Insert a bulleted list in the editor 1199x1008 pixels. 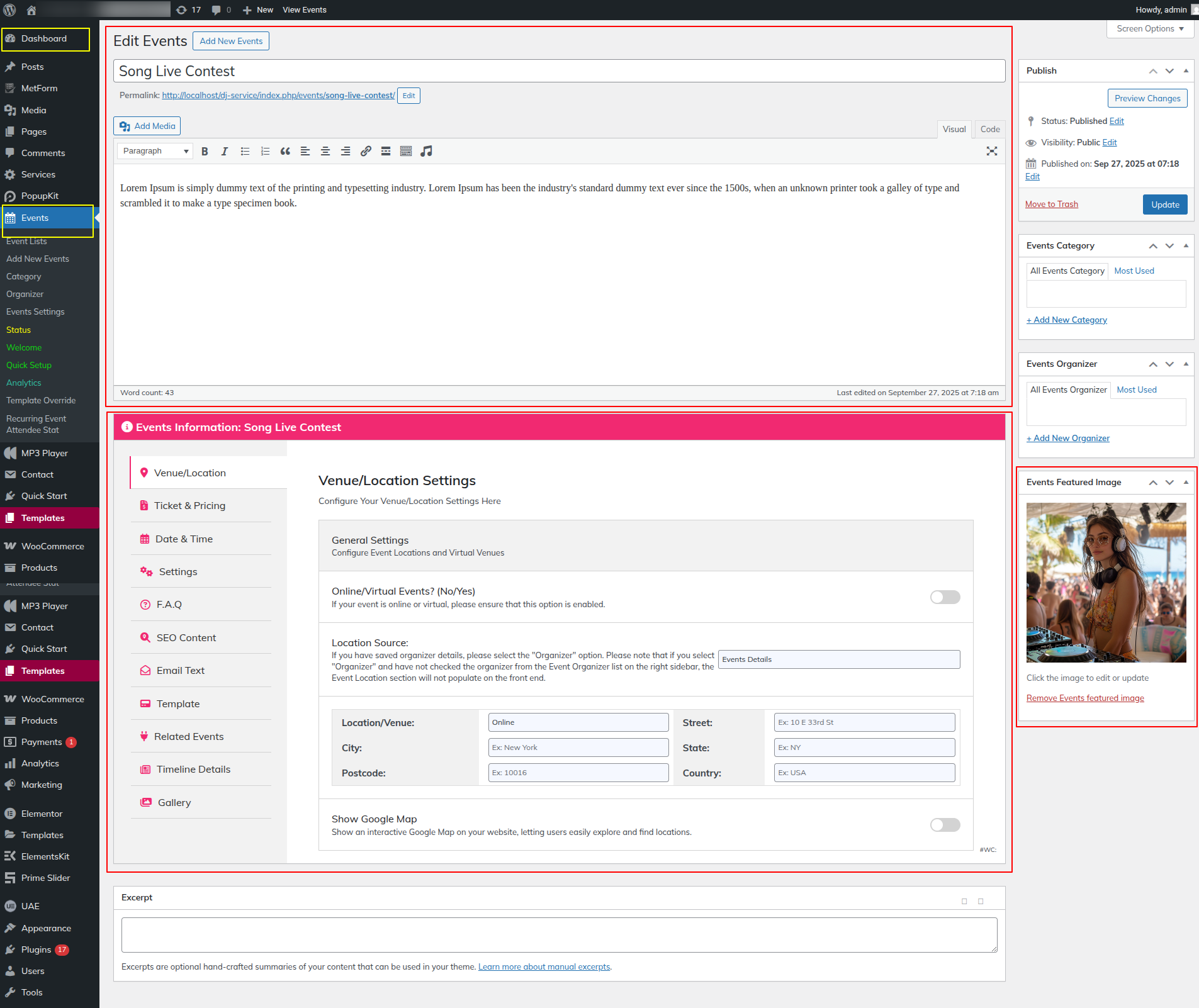(x=245, y=151)
